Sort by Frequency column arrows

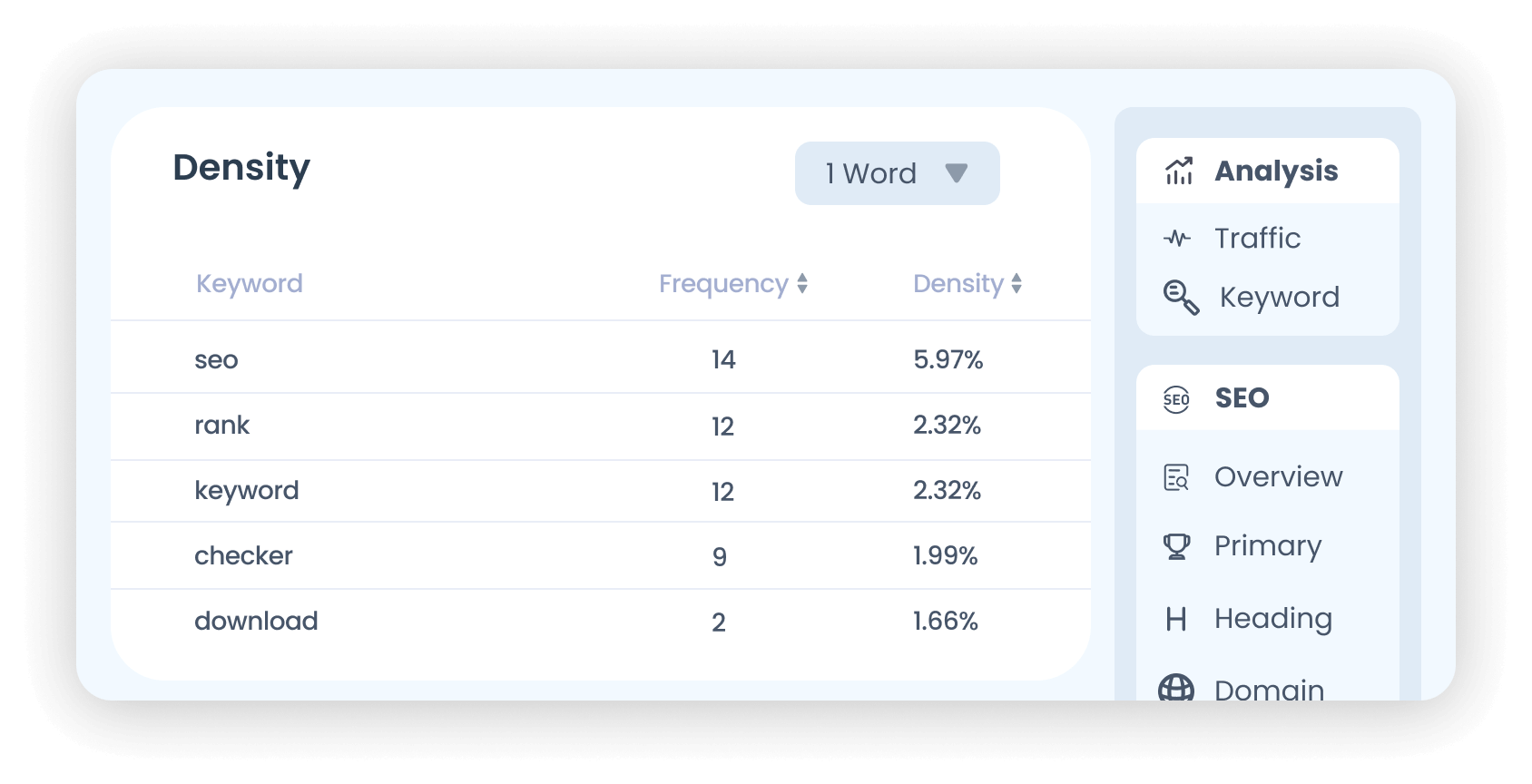(x=802, y=284)
